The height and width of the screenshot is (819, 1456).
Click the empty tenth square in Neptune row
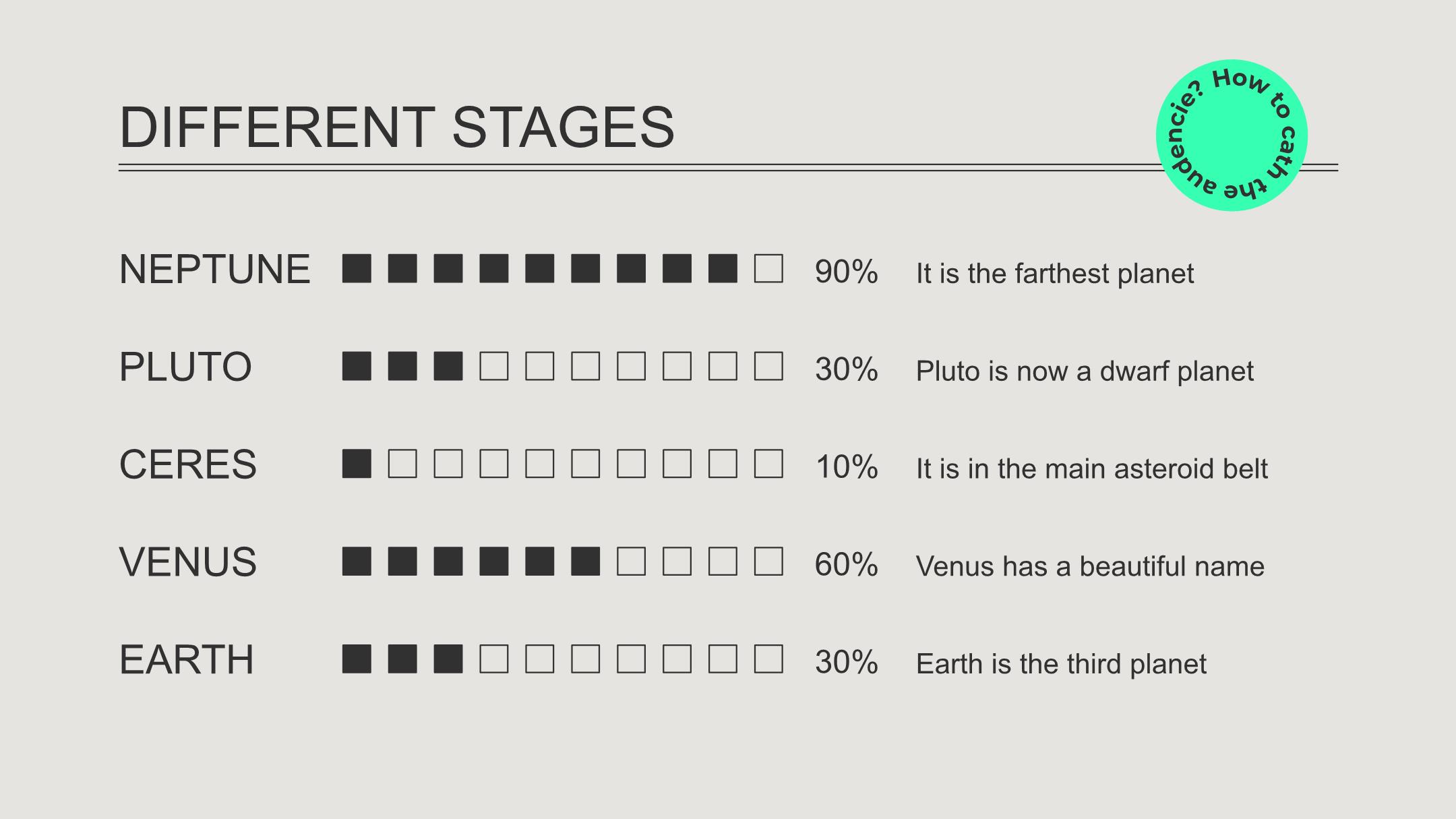768,268
